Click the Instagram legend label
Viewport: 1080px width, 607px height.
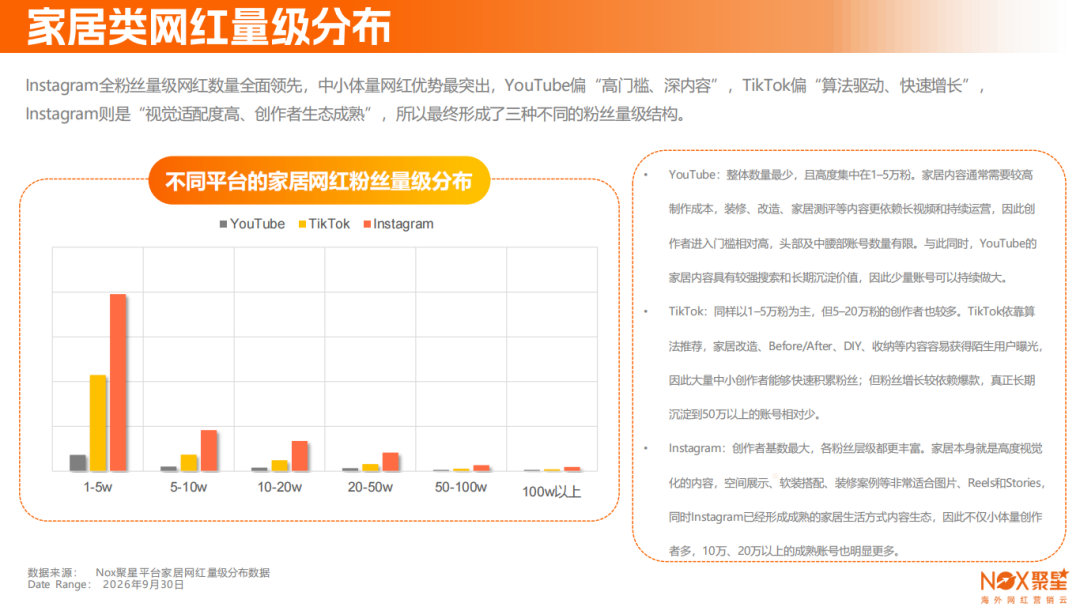tap(404, 224)
